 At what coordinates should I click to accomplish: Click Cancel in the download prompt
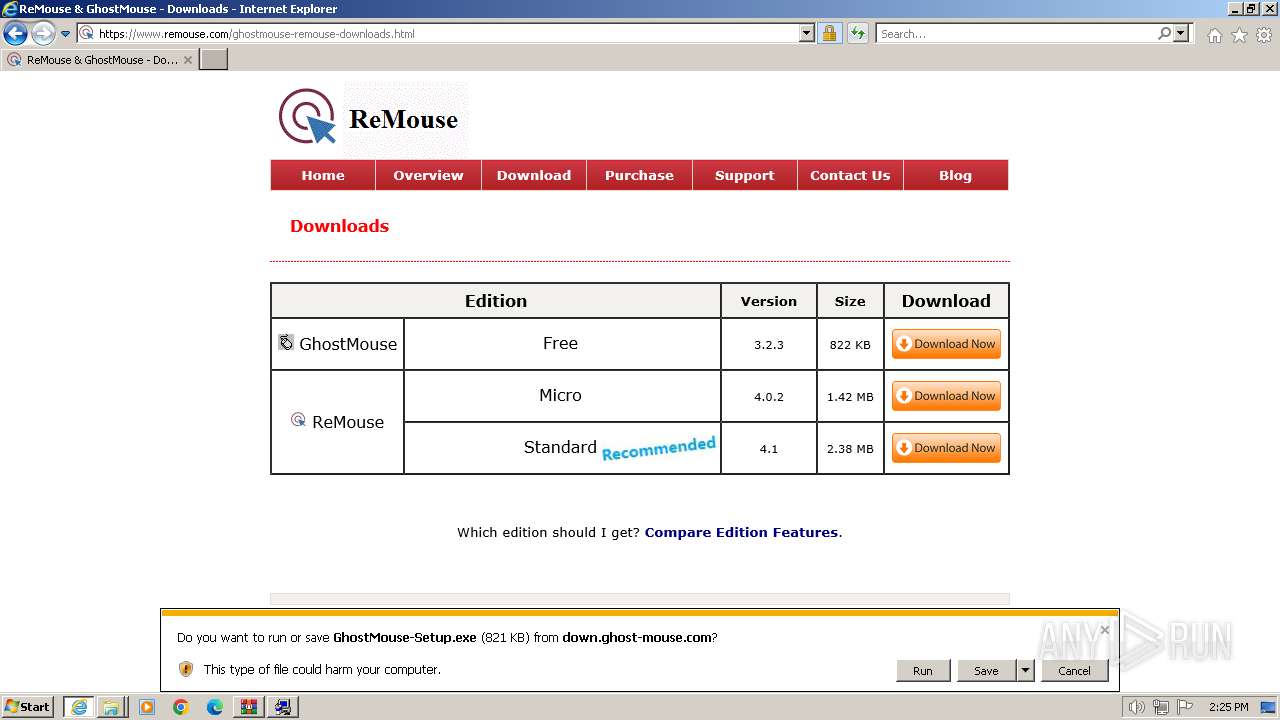[x=1074, y=671]
